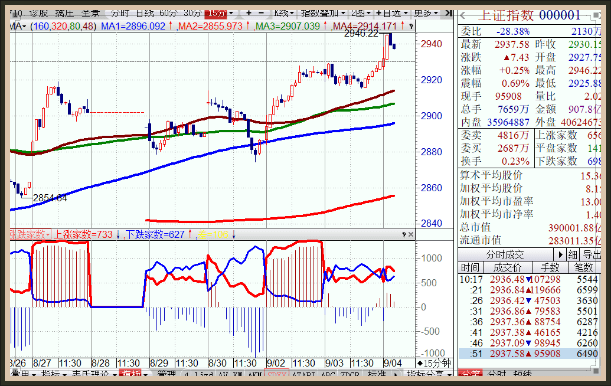This screenshot has width=611, height=386.
Task: Open the 2图 panel count dropdown
Action: pyautogui.click(x=360, y=13)
